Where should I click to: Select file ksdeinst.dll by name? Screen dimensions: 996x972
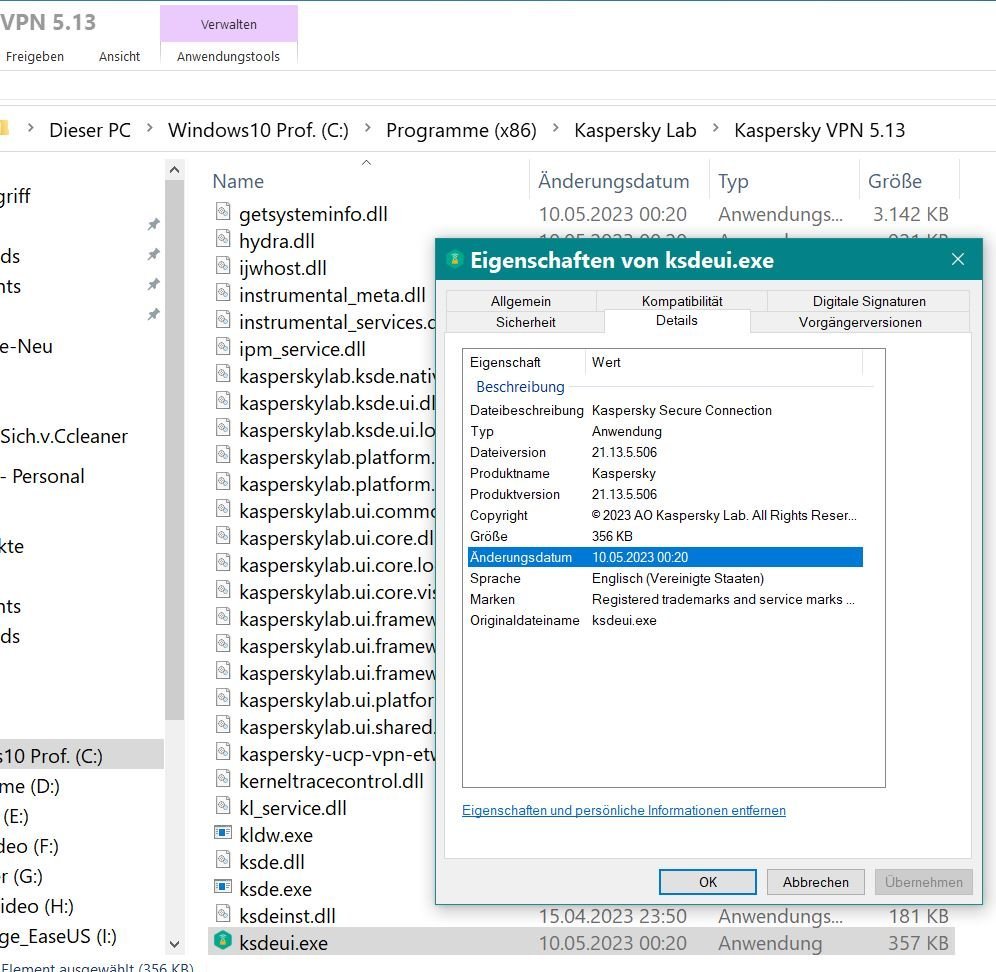pyautogui.click(x=287, y=915)
